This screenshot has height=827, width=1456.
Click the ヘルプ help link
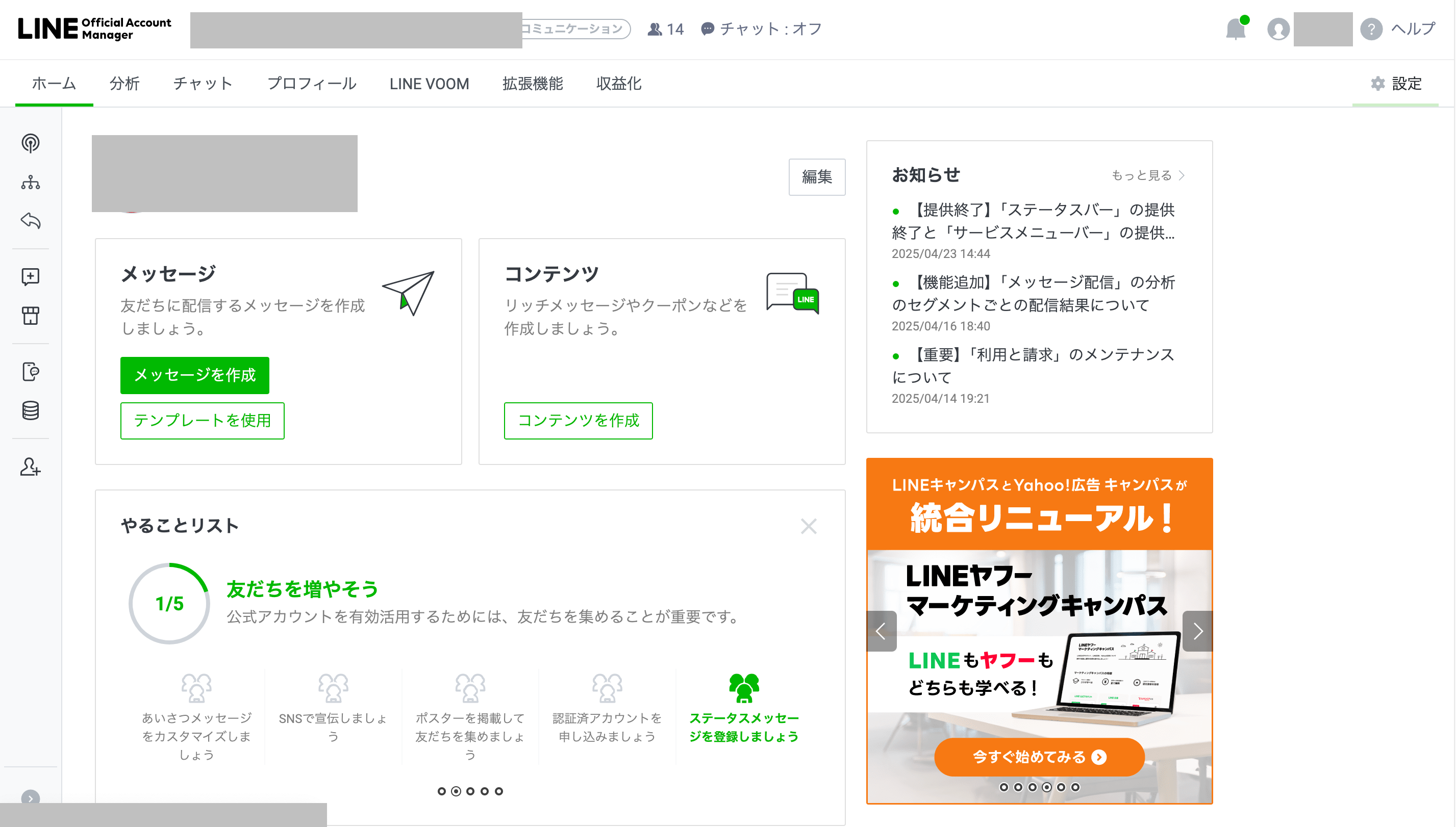tap(1413, 29)
